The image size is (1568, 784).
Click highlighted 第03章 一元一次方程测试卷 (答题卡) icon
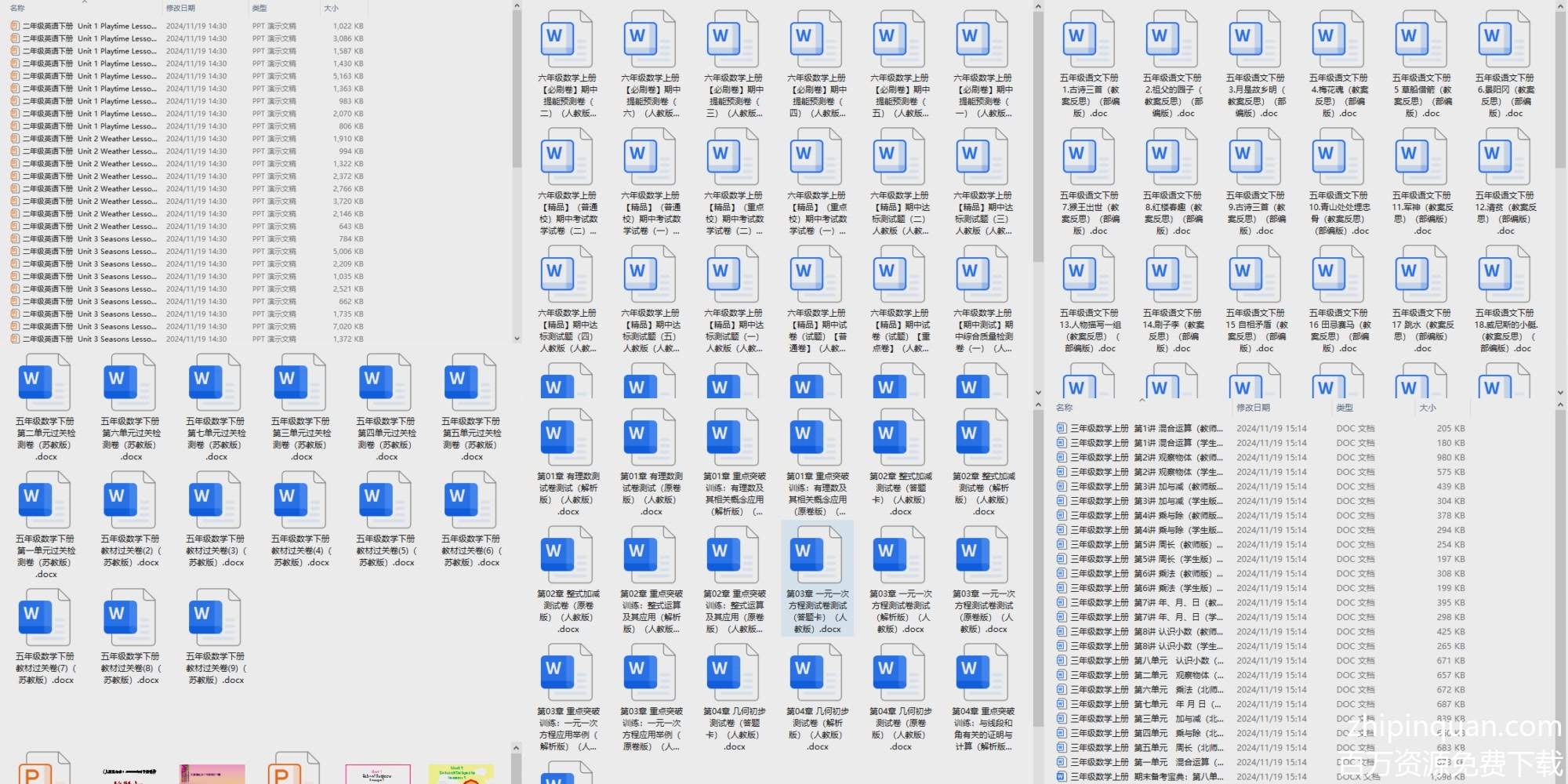tap(817, 554)
